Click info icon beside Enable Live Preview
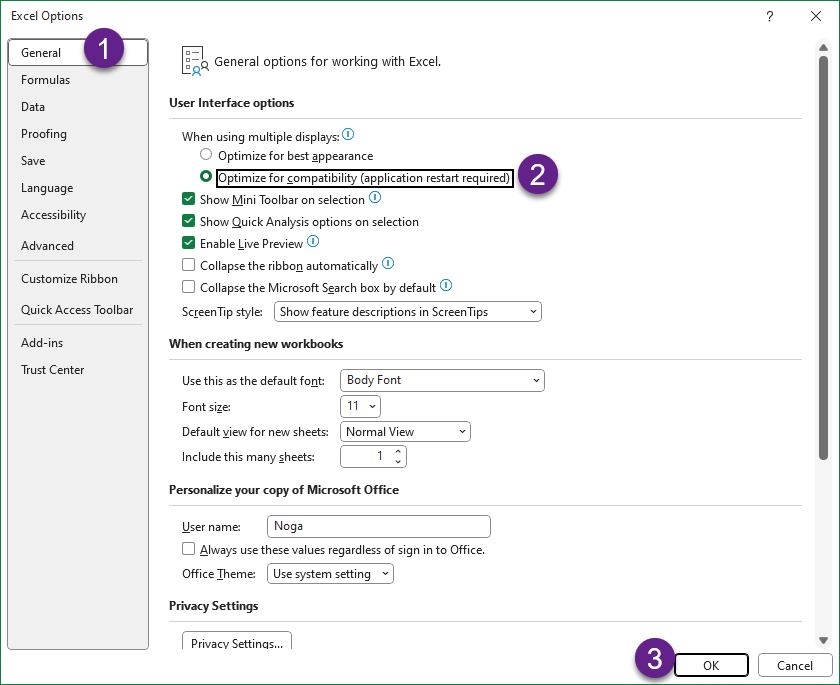840x685 pixels. point(313,242)
